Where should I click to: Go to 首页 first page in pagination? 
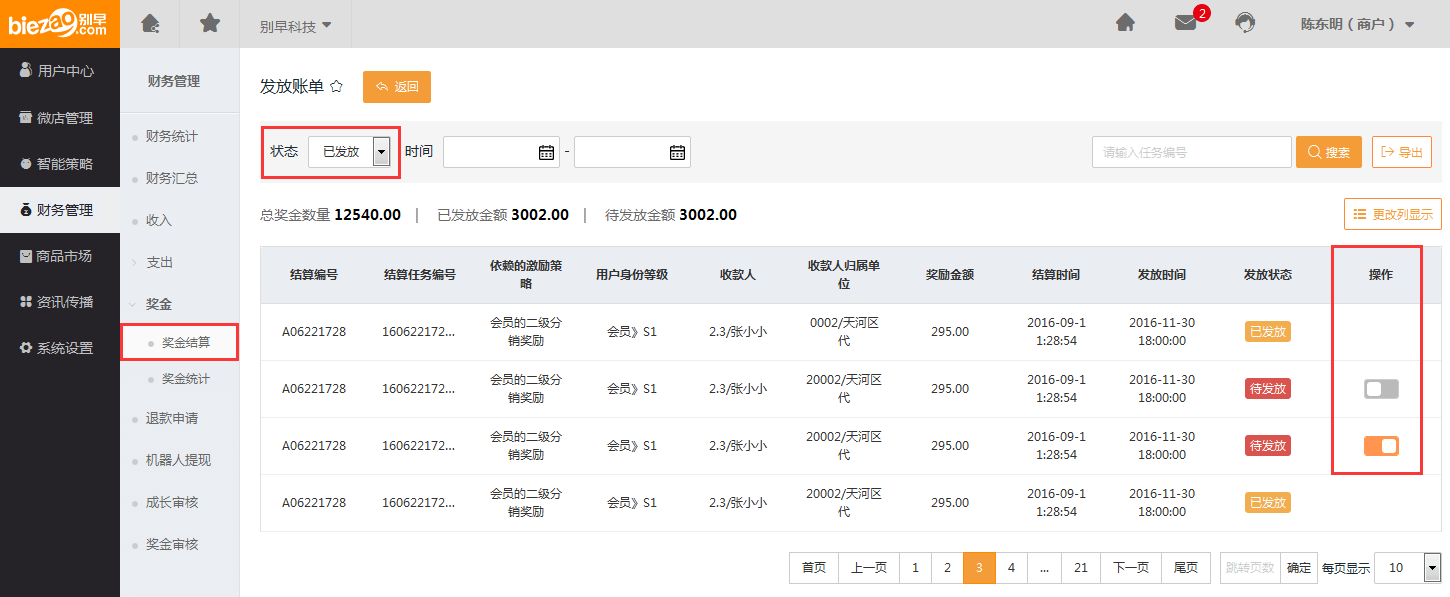coord(814,567)
